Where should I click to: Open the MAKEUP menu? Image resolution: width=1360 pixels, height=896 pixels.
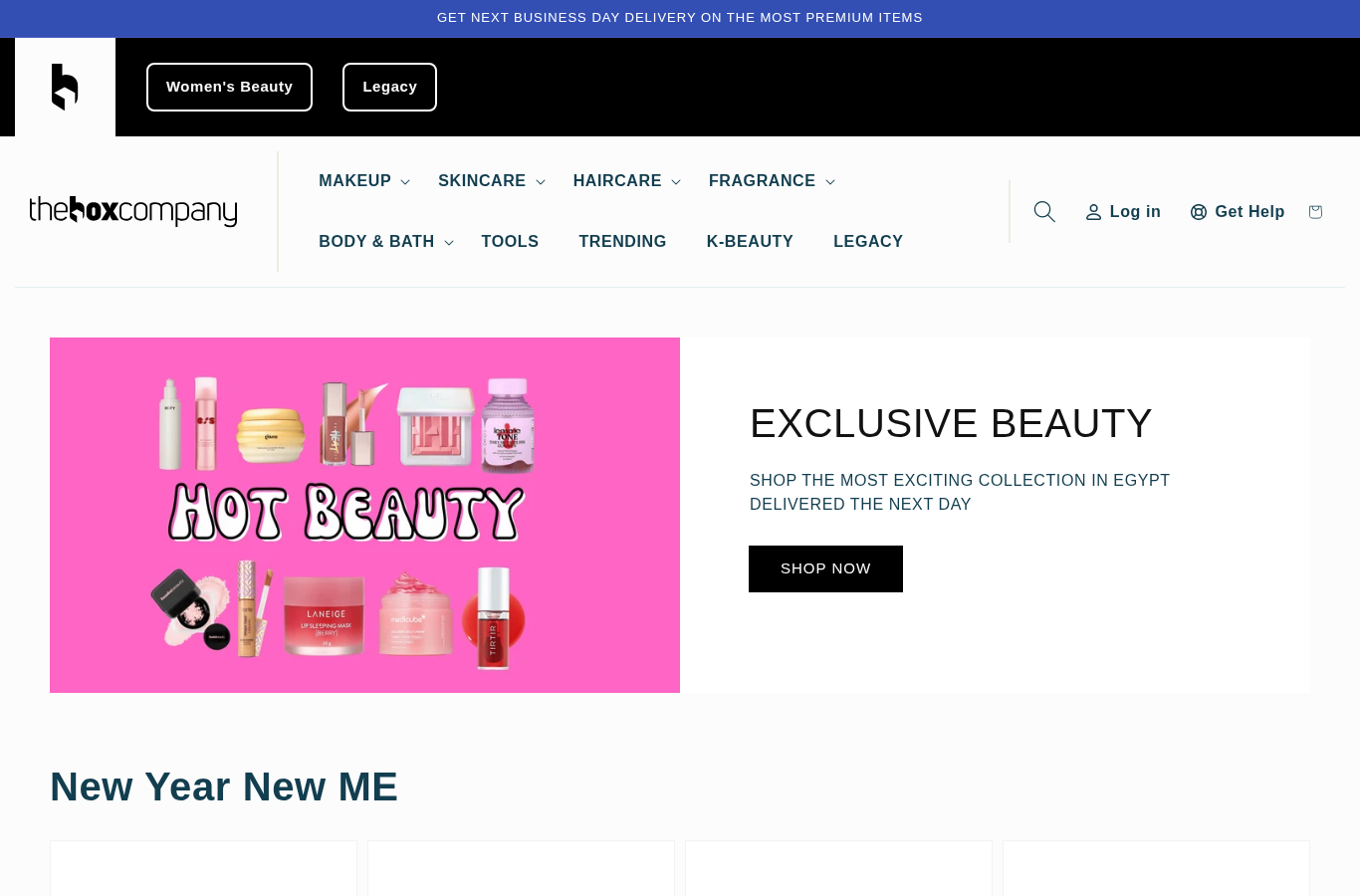tap(354, 181)
